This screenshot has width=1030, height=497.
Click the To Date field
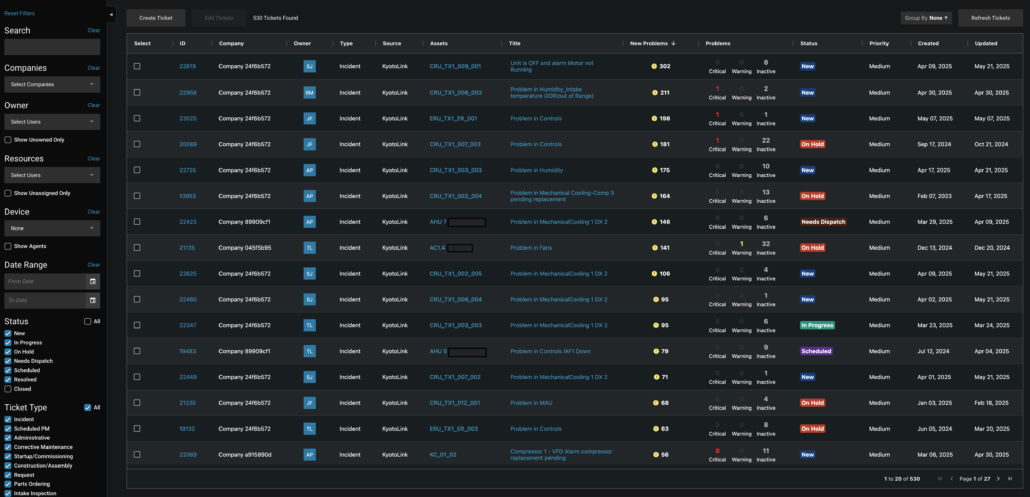pyautogui.click(x=45, y=300)
